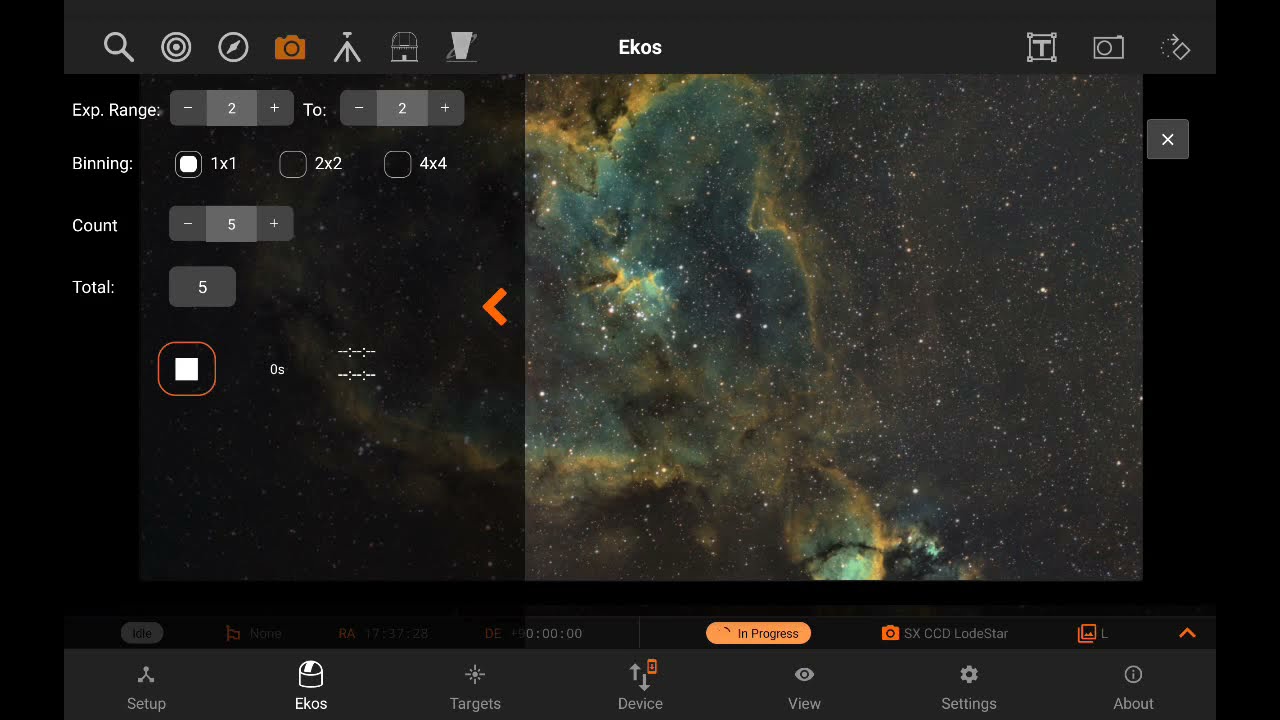Click the status bar camera icon
Screen dimensions: 1280x720
(890, 633)
